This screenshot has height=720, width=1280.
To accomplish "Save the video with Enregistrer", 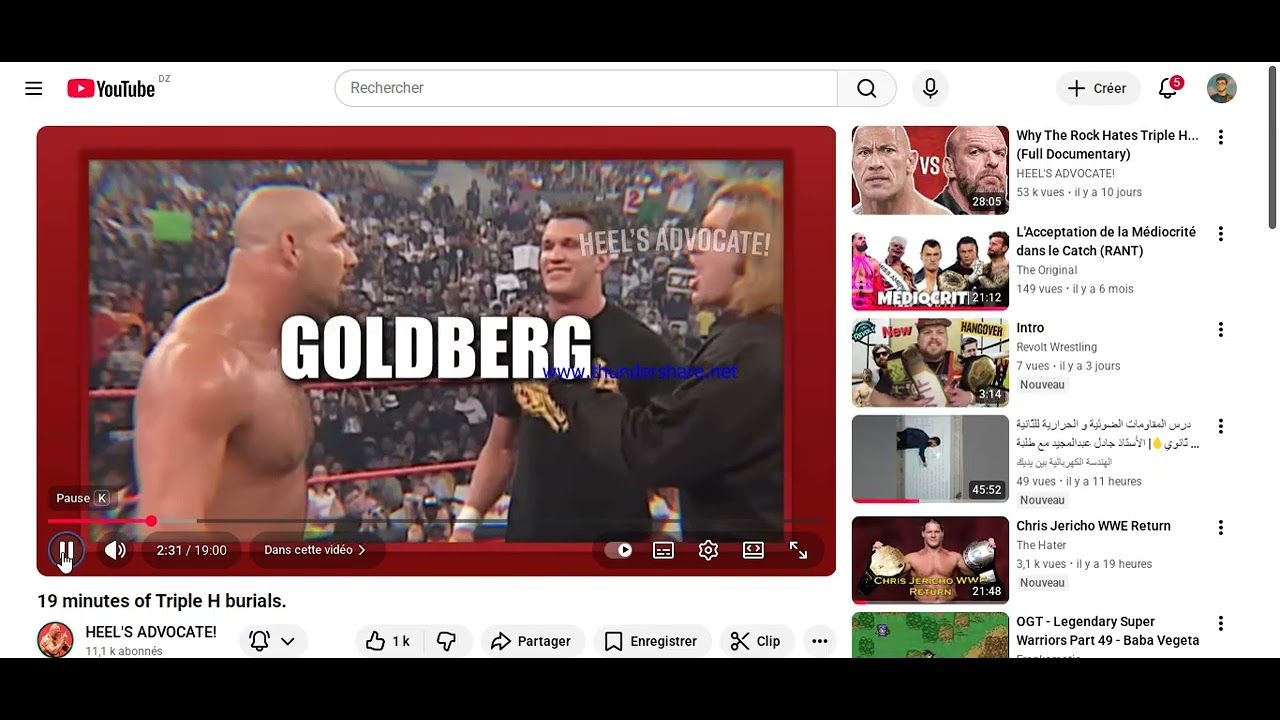I will click(651, 641).
